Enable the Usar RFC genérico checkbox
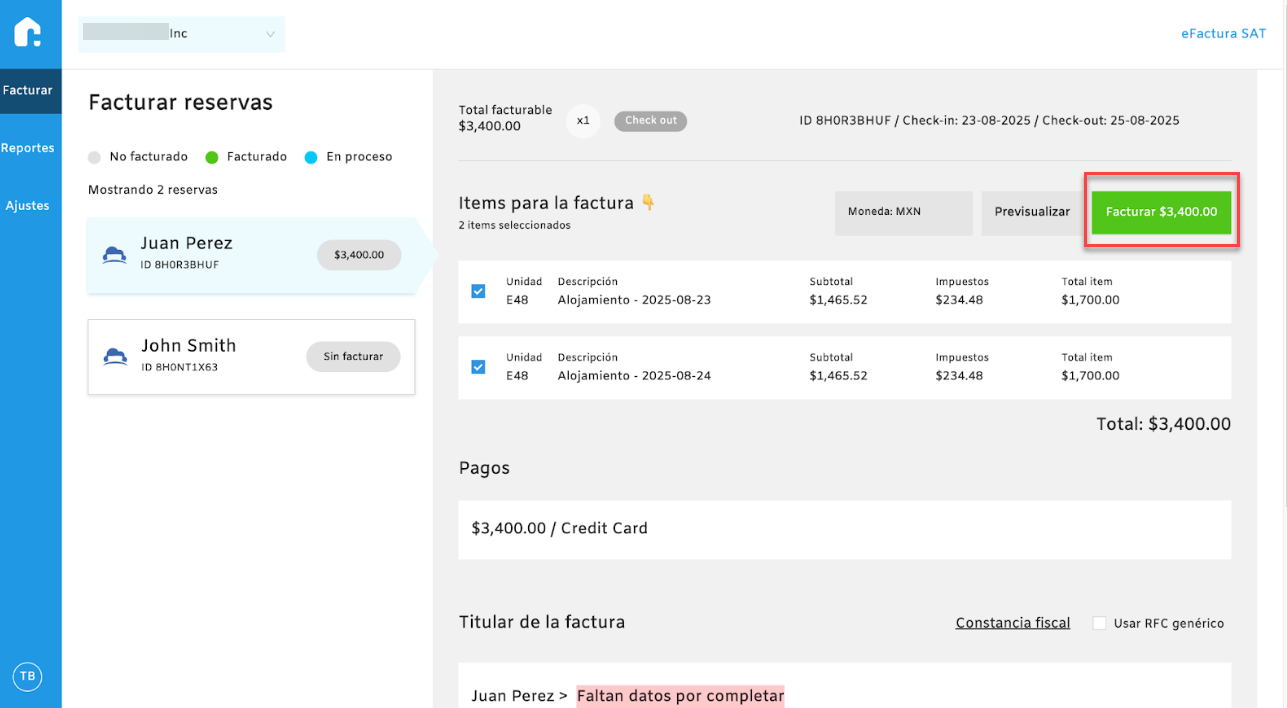This screenshot has width=1287, height=708. (1099, 623)
